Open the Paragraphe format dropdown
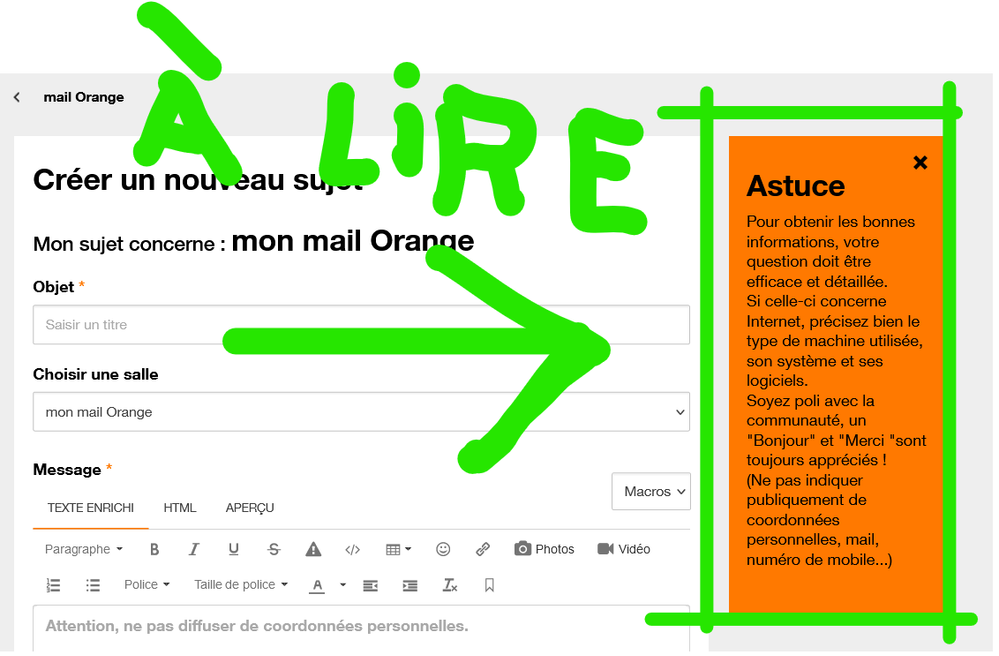 [83, 550]
